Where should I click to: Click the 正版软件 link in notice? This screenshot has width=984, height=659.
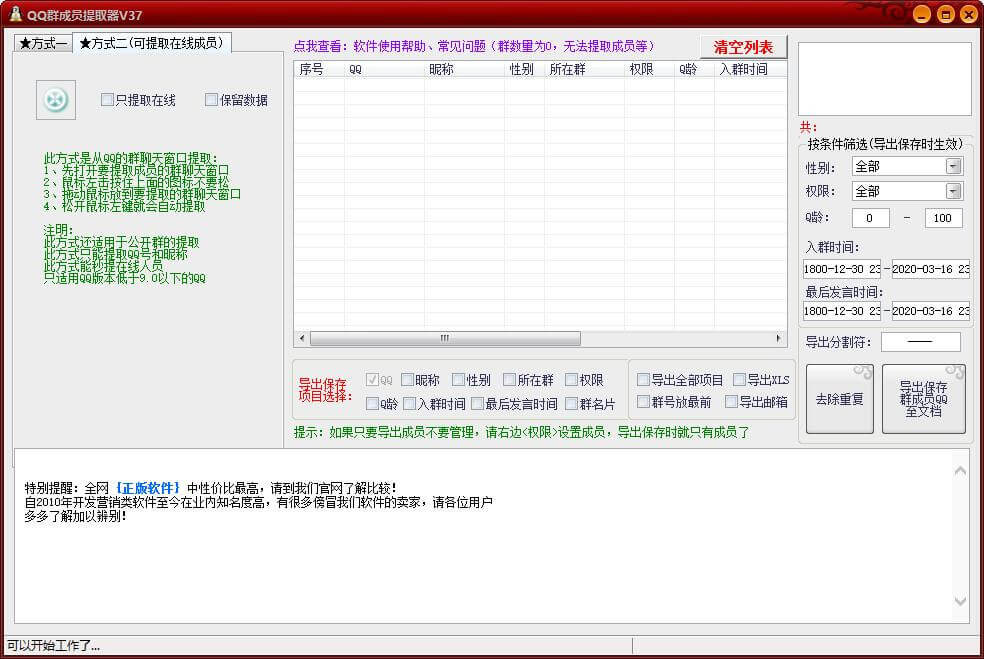click(148, 488)
